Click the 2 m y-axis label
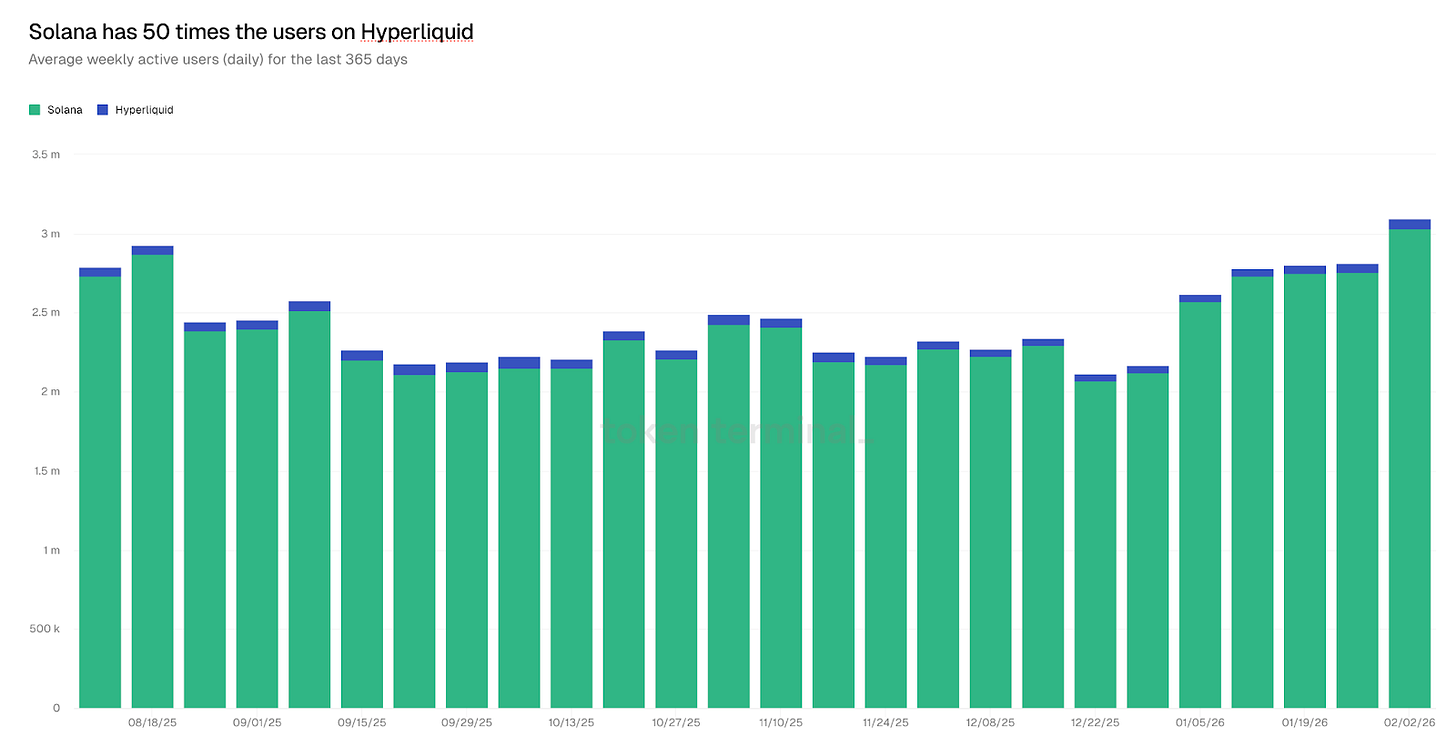1456x756 pixels. click(51, 392)
